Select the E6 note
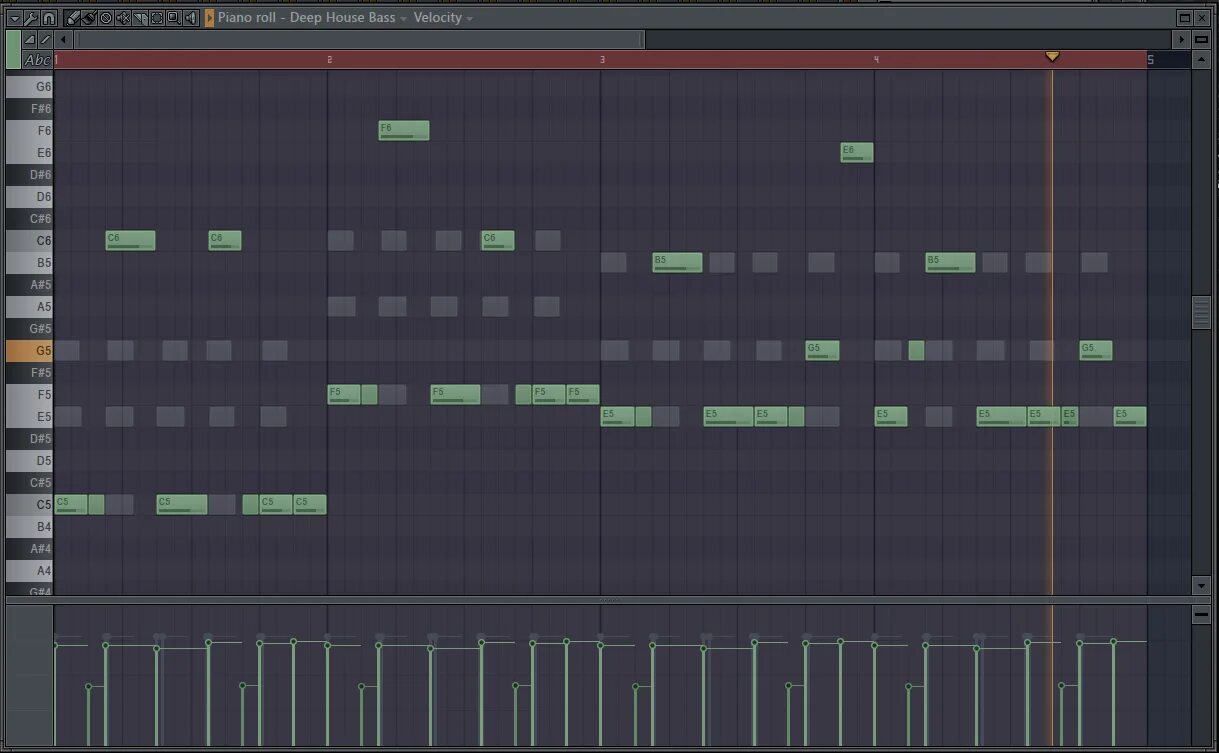The image size is (1219, 753). 857,152
